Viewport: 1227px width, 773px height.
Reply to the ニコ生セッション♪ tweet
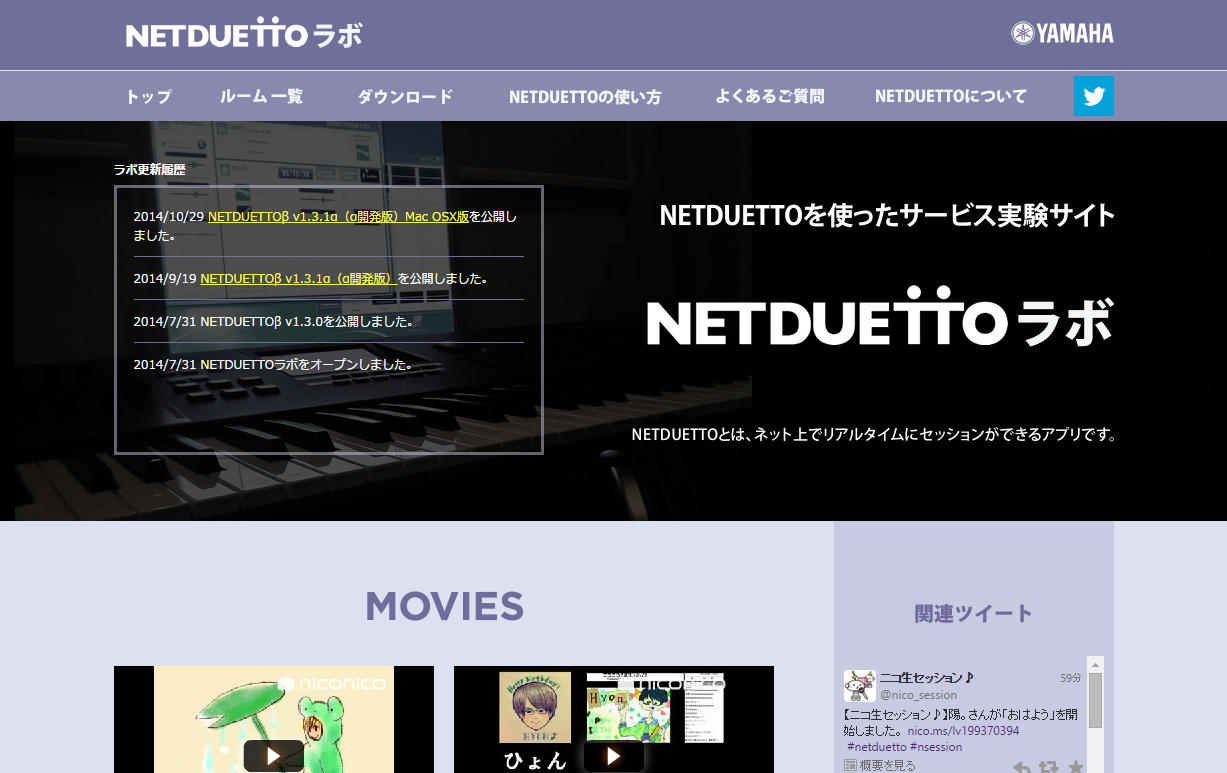coord(1022,767)
